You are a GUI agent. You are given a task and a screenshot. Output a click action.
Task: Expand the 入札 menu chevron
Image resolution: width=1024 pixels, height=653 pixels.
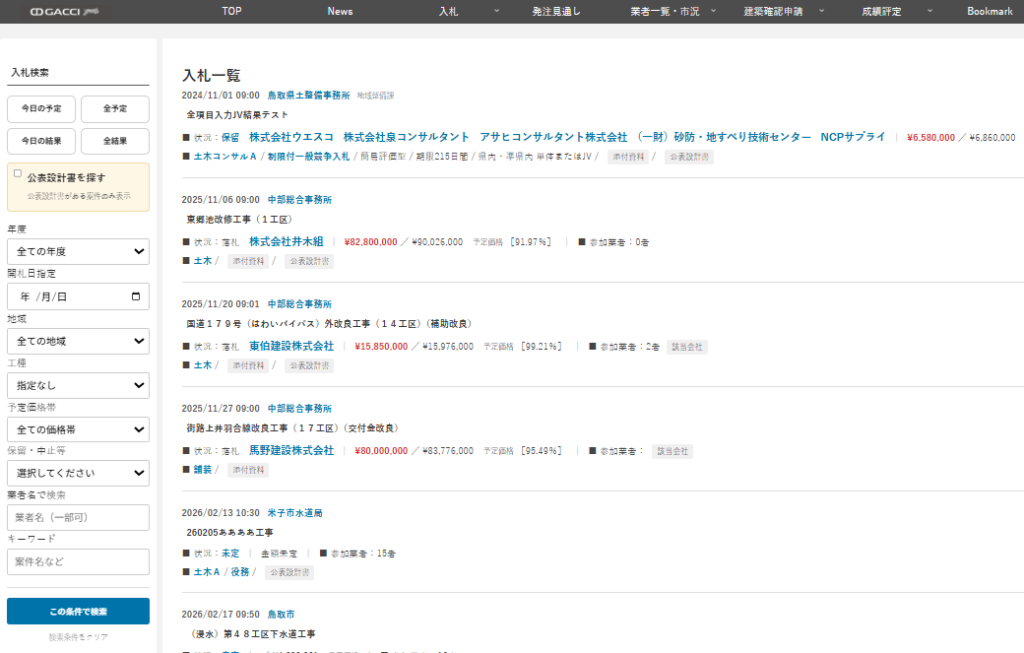(x=497, y=12)
